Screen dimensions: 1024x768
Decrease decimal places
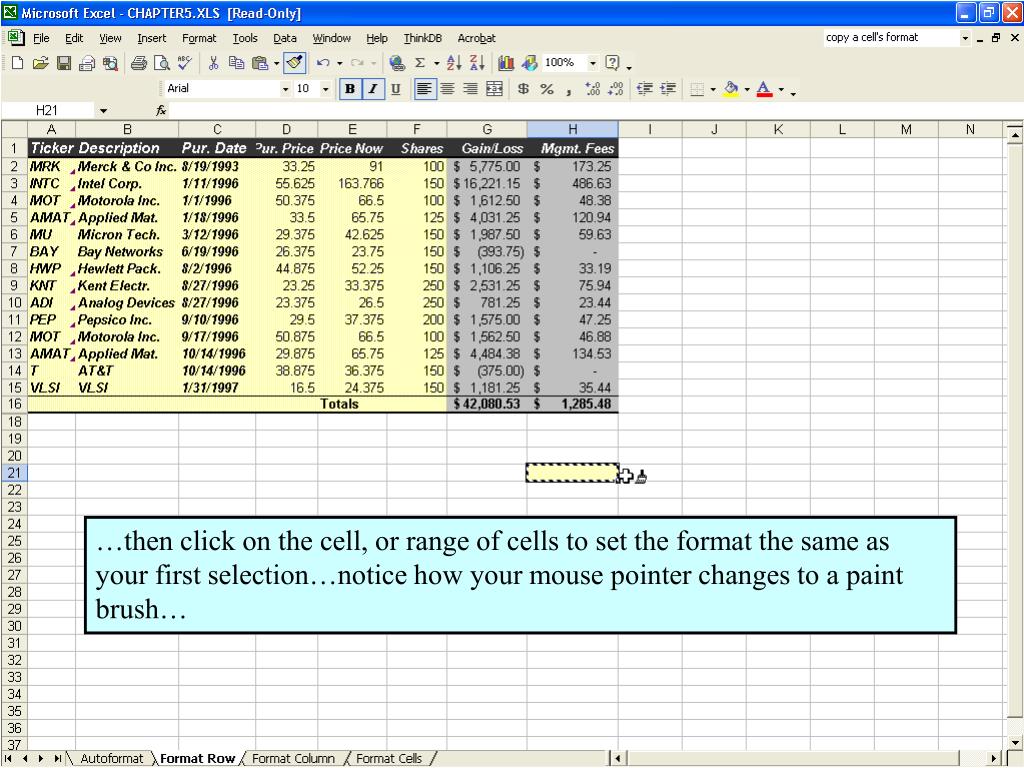[x=615, y=89]
